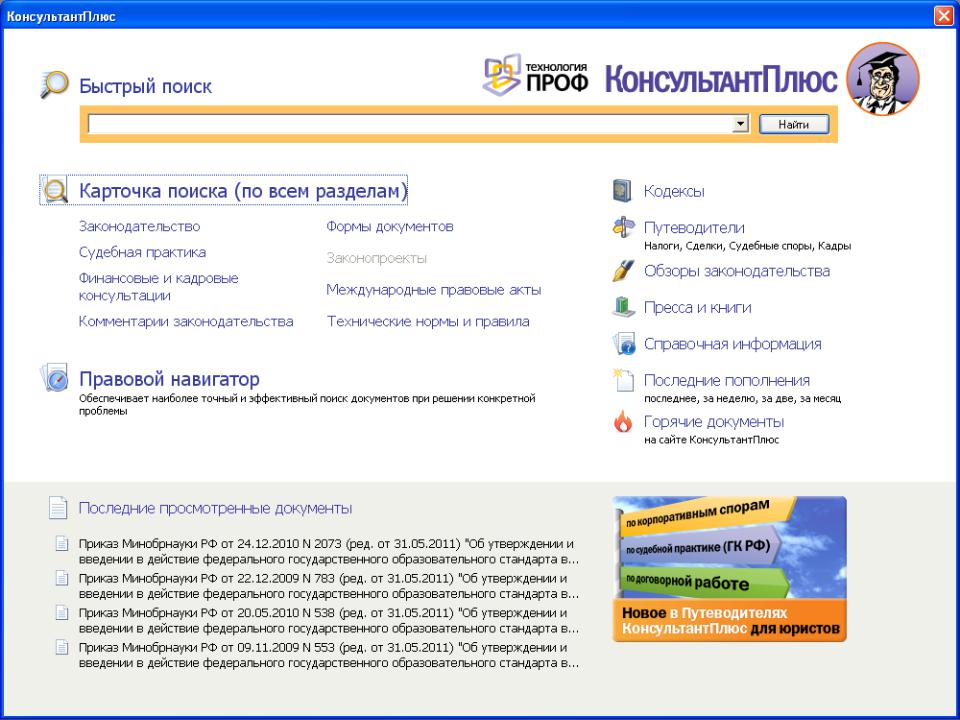Open the Пресса и книги link
960x720 pixels.
[x=697, y=307]
